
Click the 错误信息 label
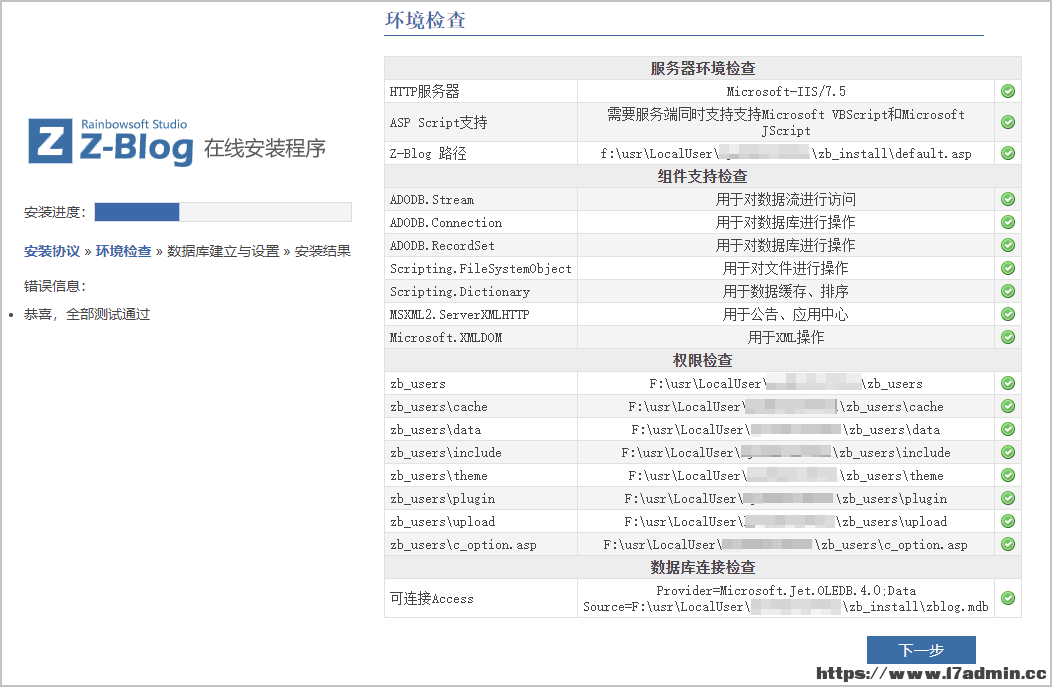click(x=55, y=286)
